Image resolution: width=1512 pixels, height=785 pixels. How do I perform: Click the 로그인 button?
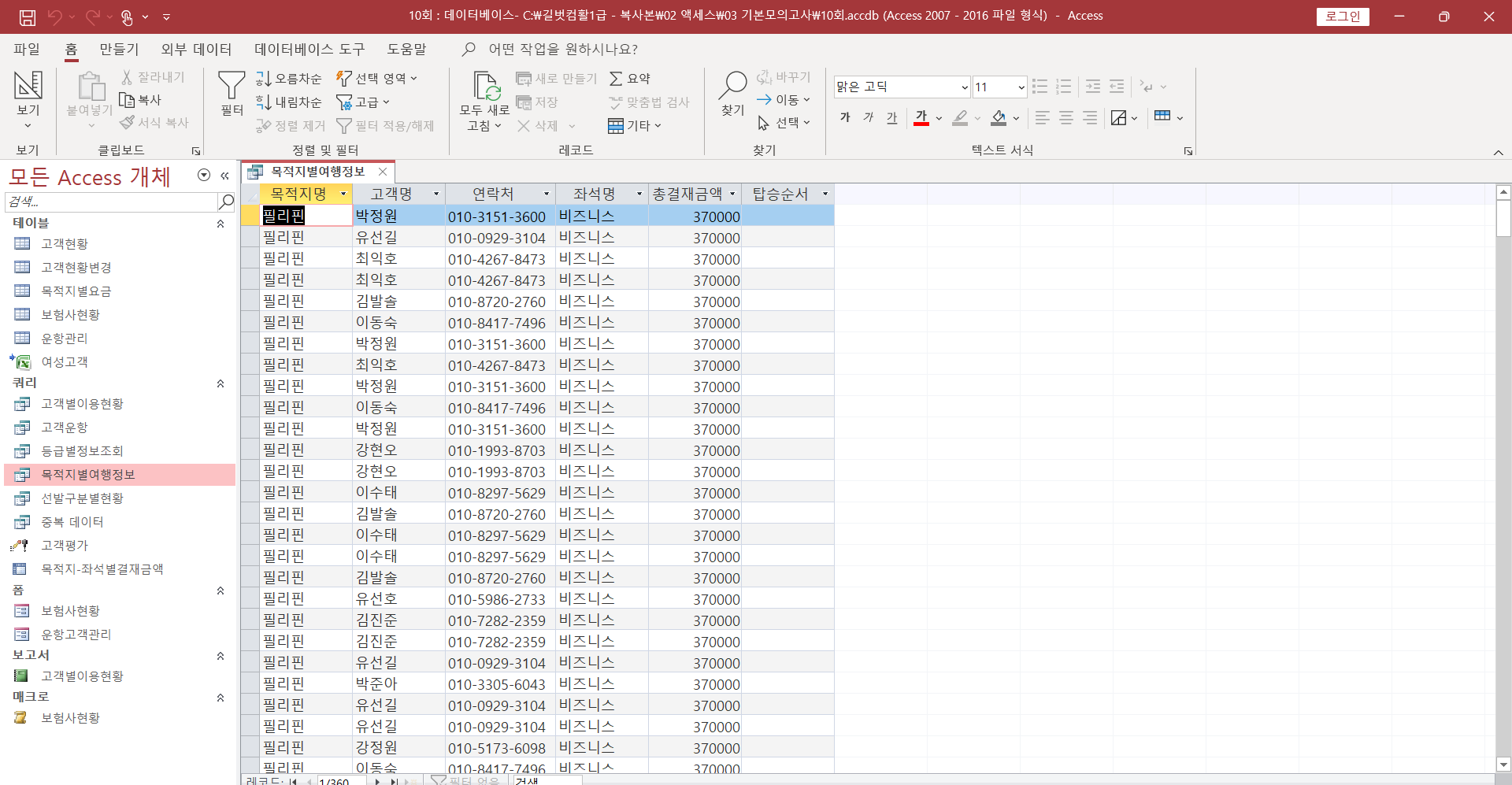tap(1342, 17)
